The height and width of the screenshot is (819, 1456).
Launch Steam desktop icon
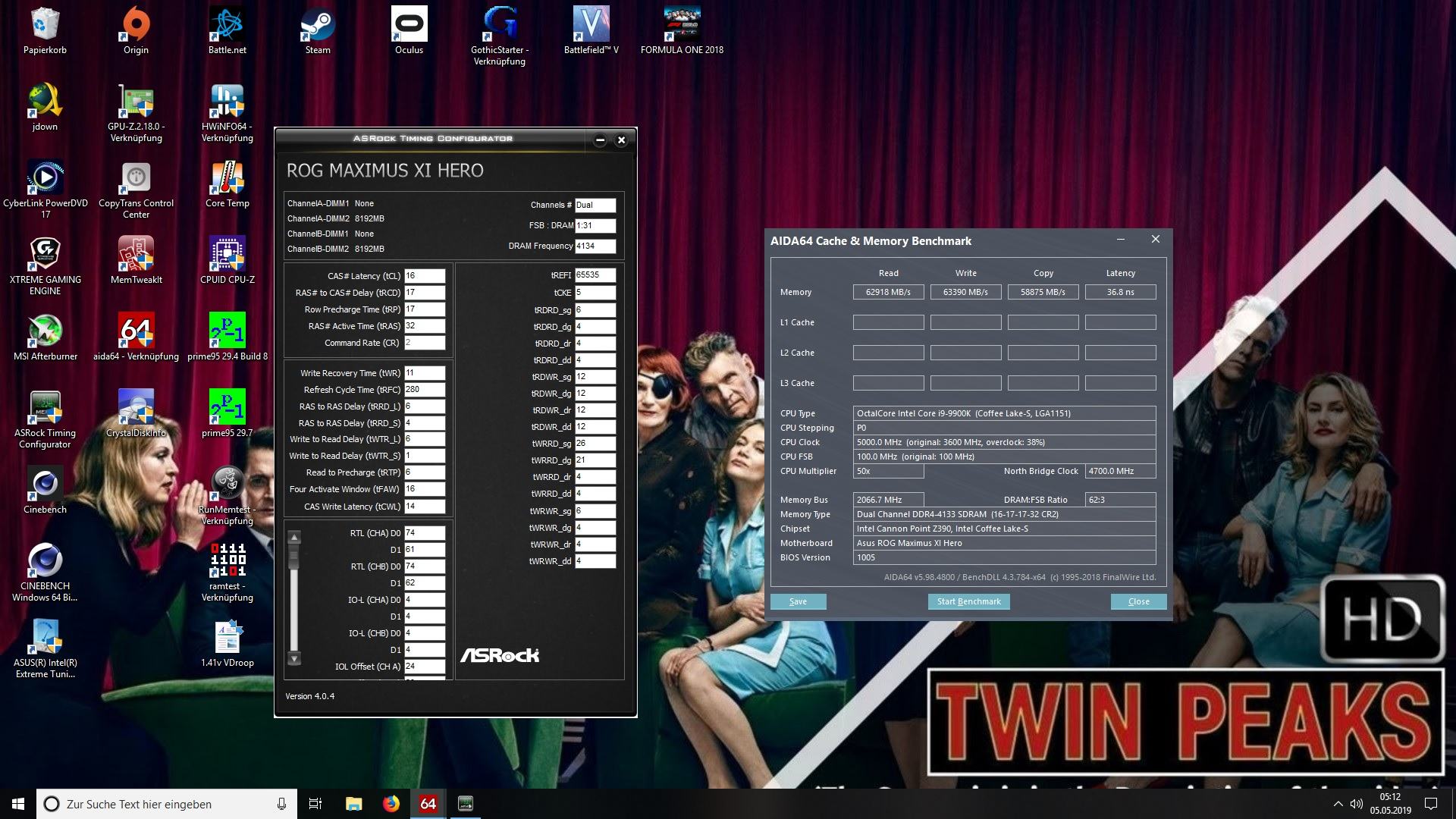pyautogui.click(x=318, y=31)
